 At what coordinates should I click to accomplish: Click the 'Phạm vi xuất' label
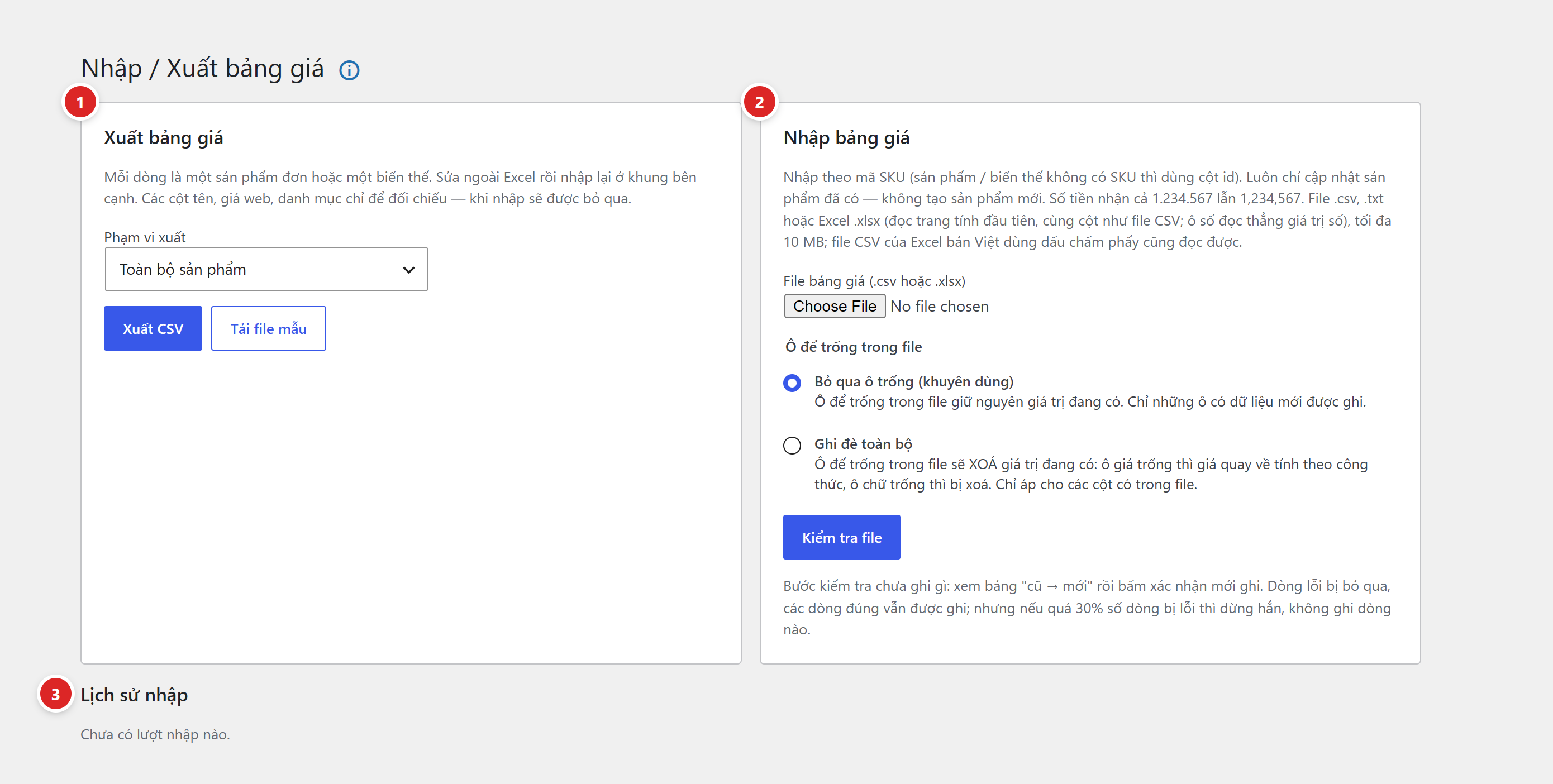145,237
